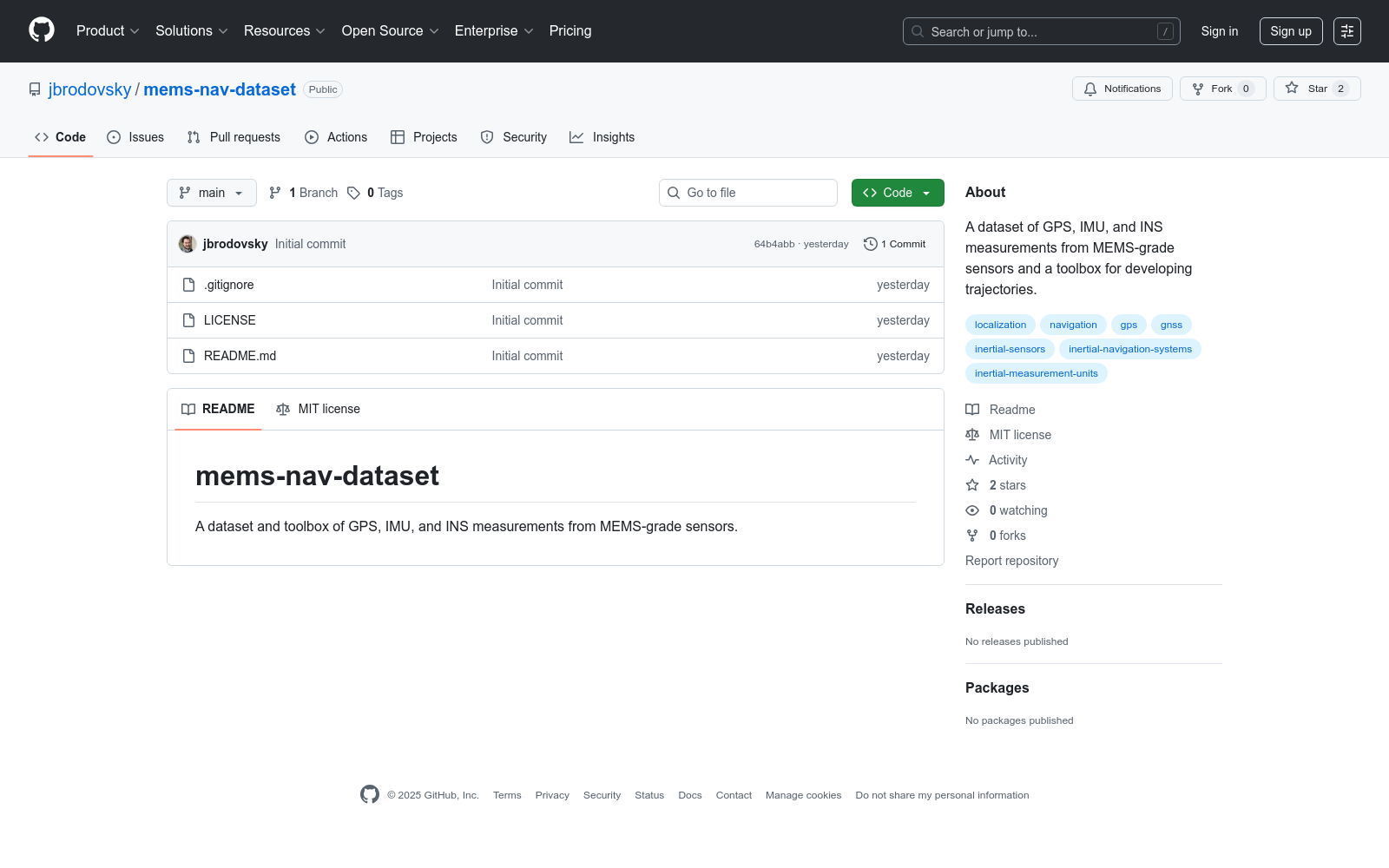View the 0 Tags link
Screen dimensions: 1389x868
coord(375,193)
